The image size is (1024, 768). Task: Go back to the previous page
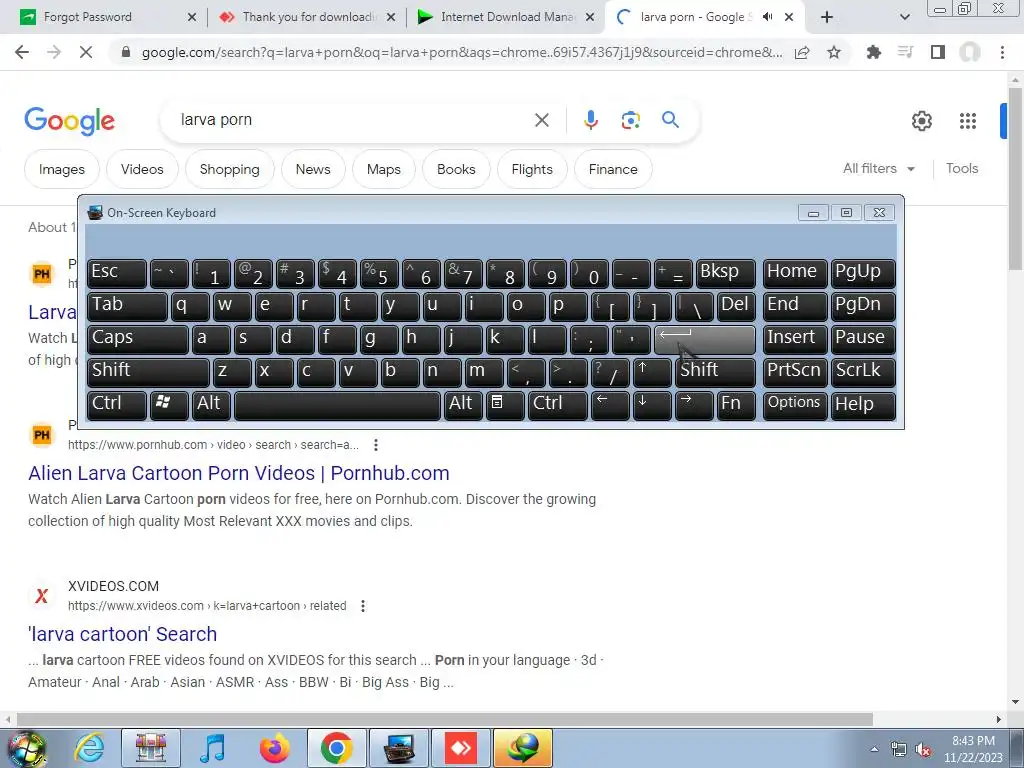click(22, 52)
